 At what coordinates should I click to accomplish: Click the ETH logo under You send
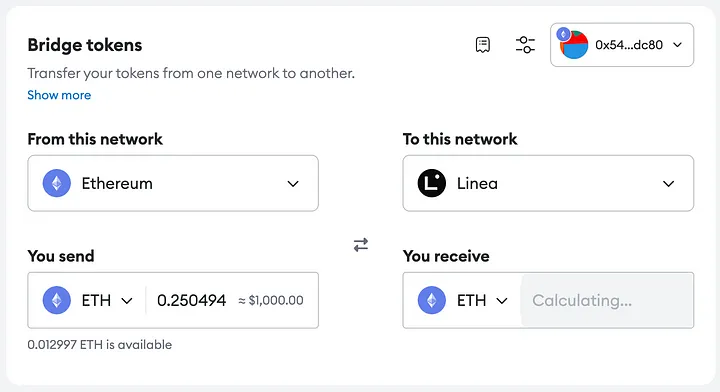(56, 300)
